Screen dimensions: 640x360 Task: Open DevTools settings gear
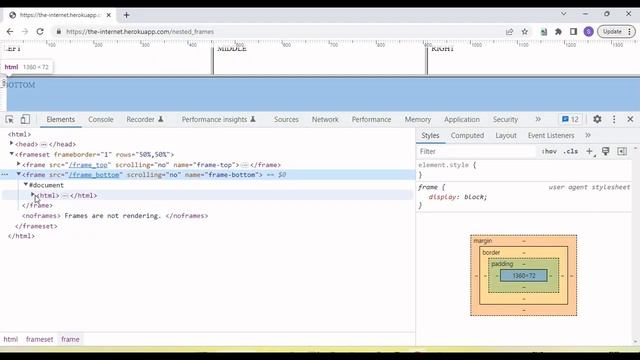[597, 119]
